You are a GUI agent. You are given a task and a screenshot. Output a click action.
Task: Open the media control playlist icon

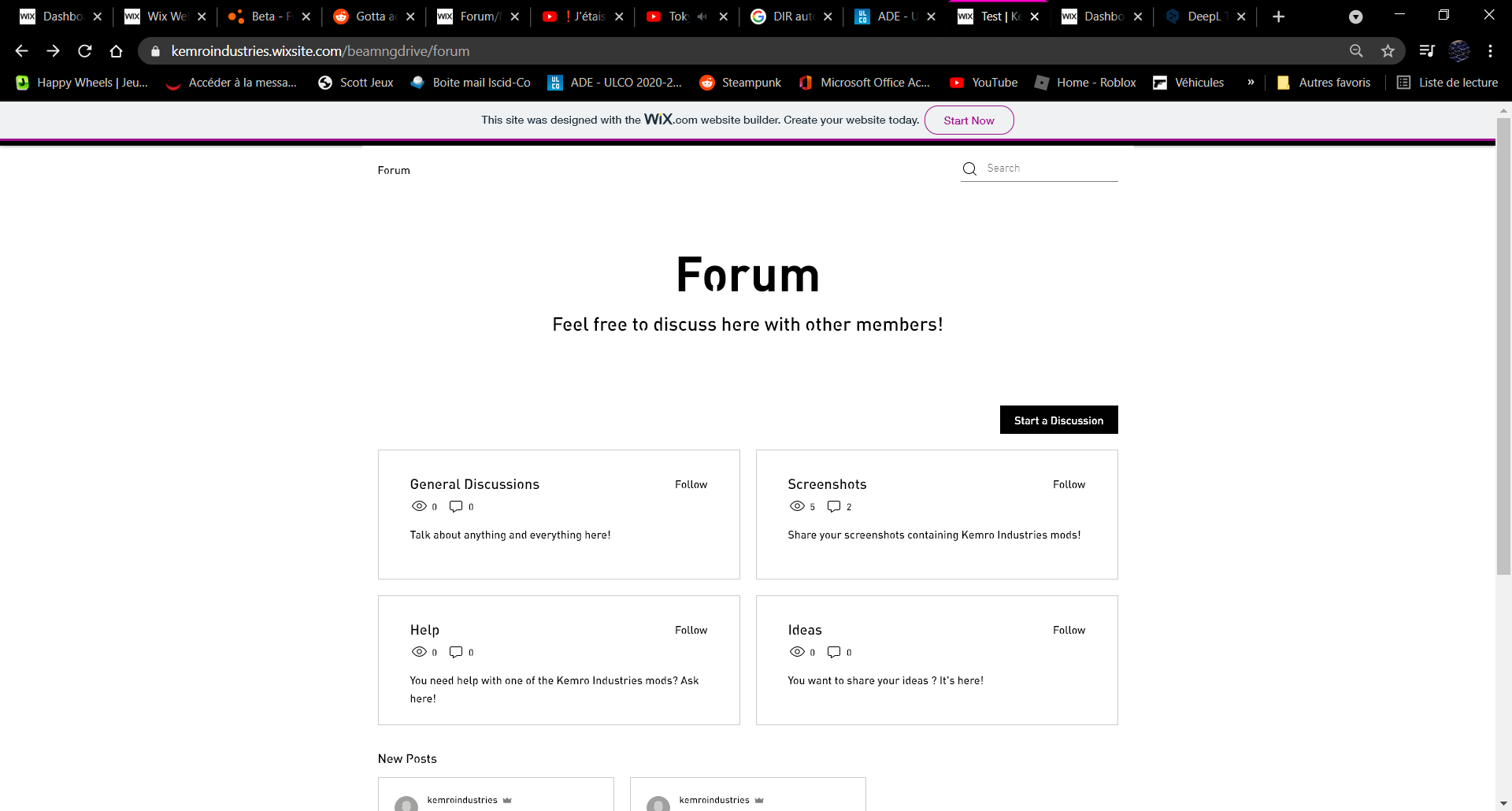[1426, 51]
